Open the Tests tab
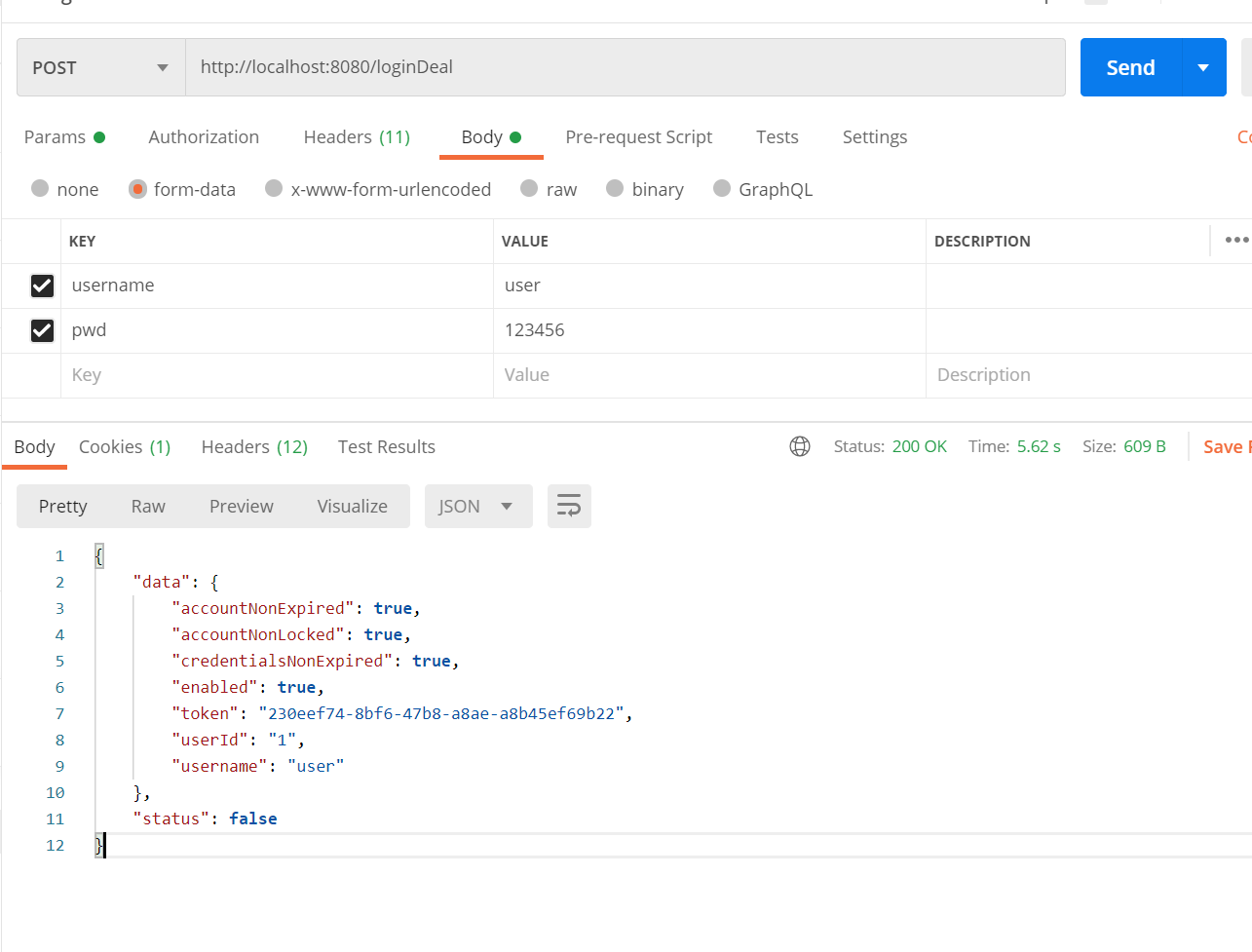Viewport: 1252px width, 952px height. point(778,137)
